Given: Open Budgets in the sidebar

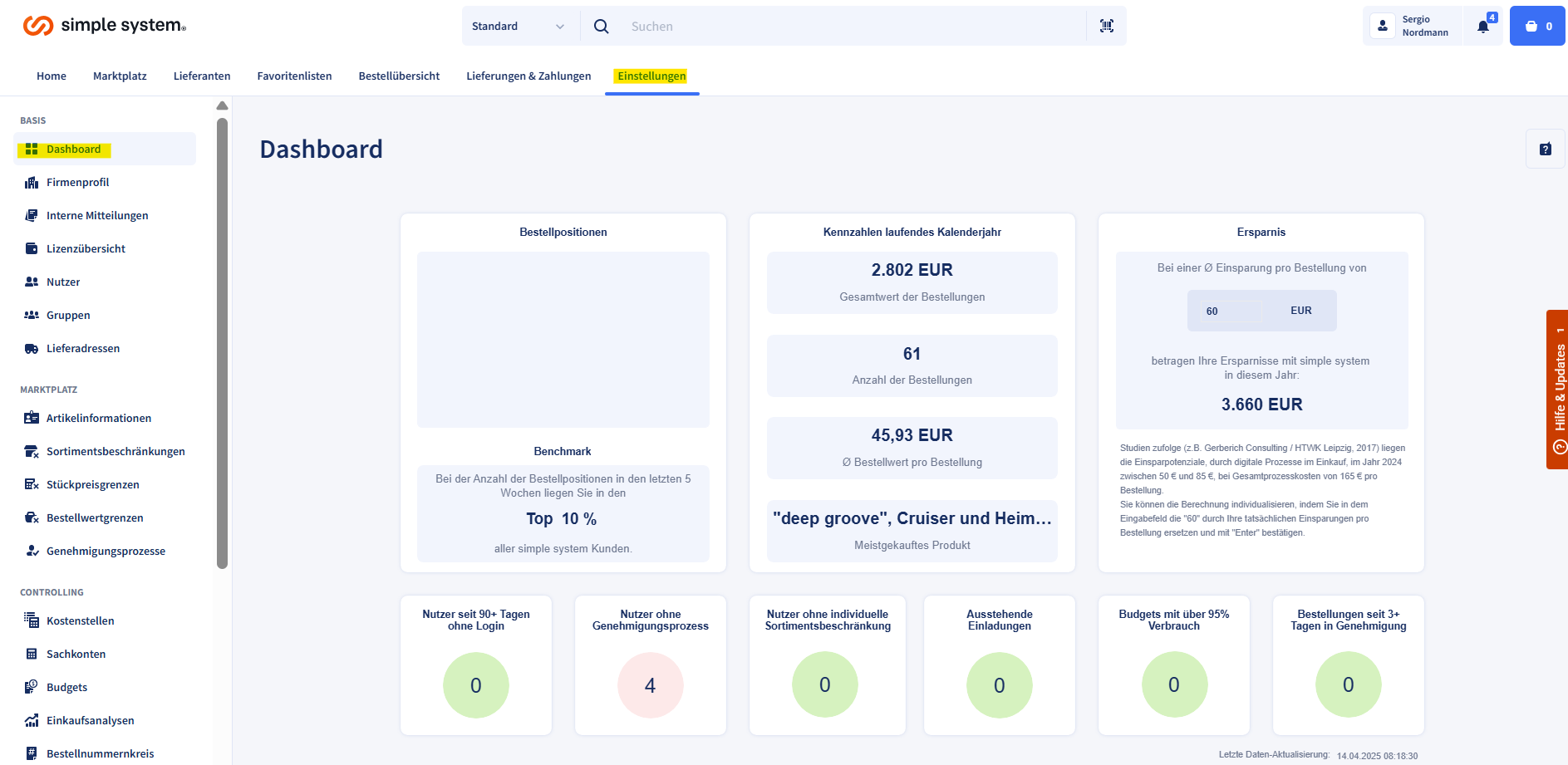Looking at the screenshot, I should click(66, 688).
